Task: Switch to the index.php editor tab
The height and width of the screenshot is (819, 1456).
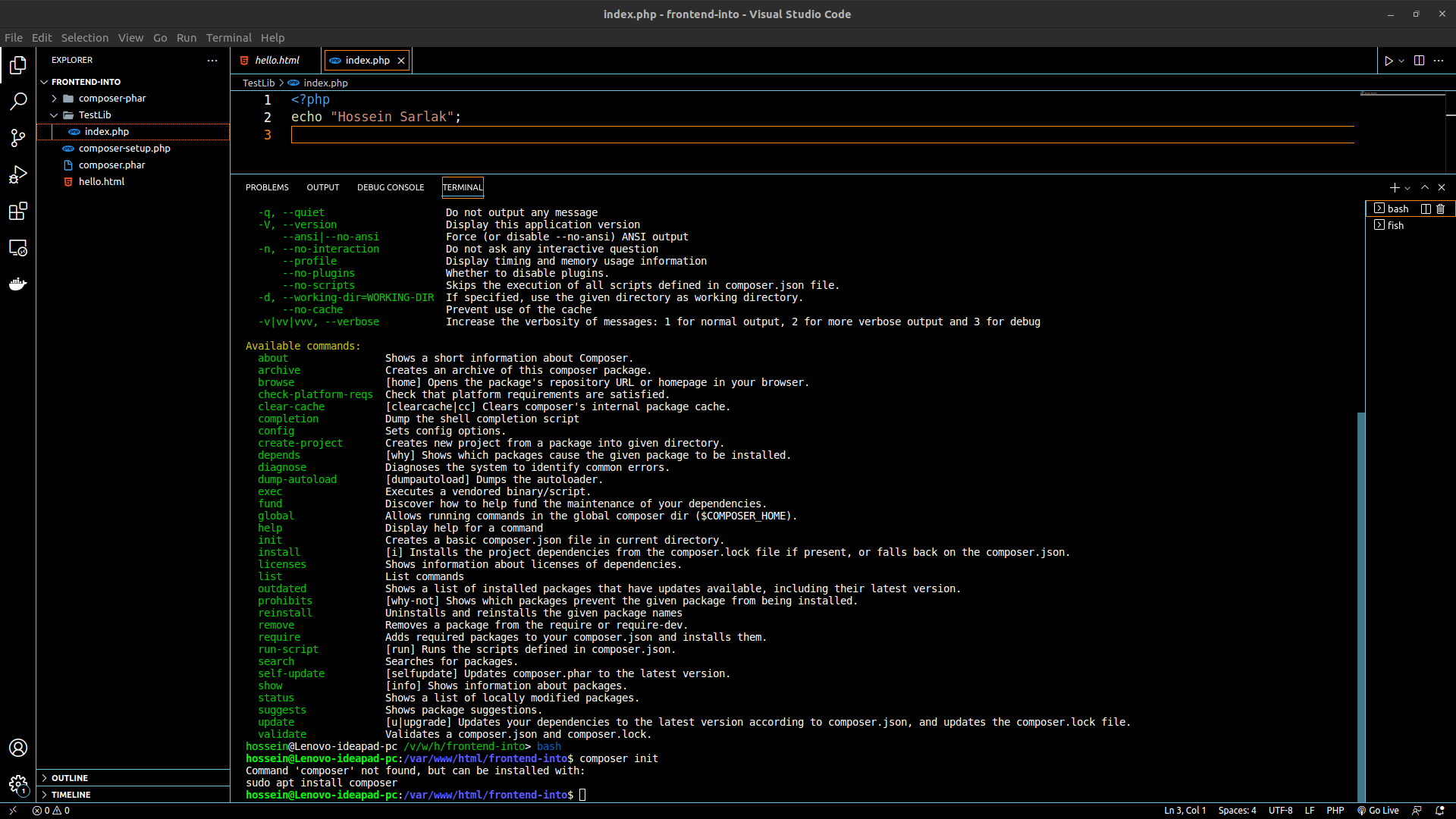Action: pos(367,61)
